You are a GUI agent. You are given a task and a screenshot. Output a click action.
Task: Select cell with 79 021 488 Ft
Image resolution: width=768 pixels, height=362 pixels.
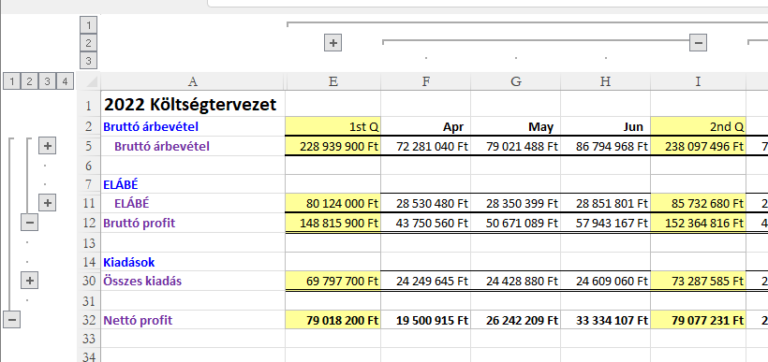(x=516, y=146)
